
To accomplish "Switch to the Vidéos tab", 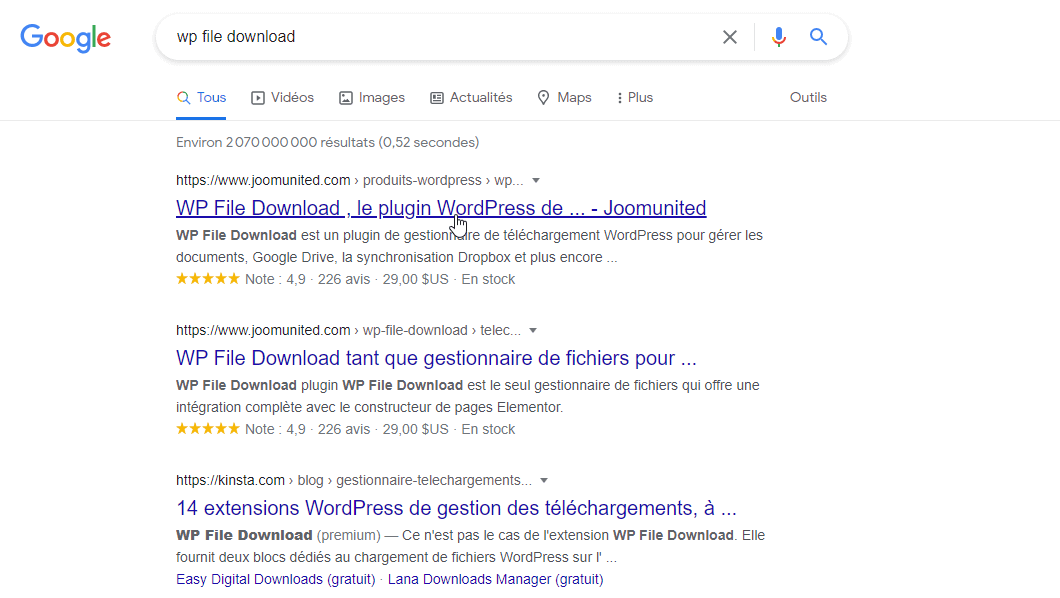I will [283, 98].
